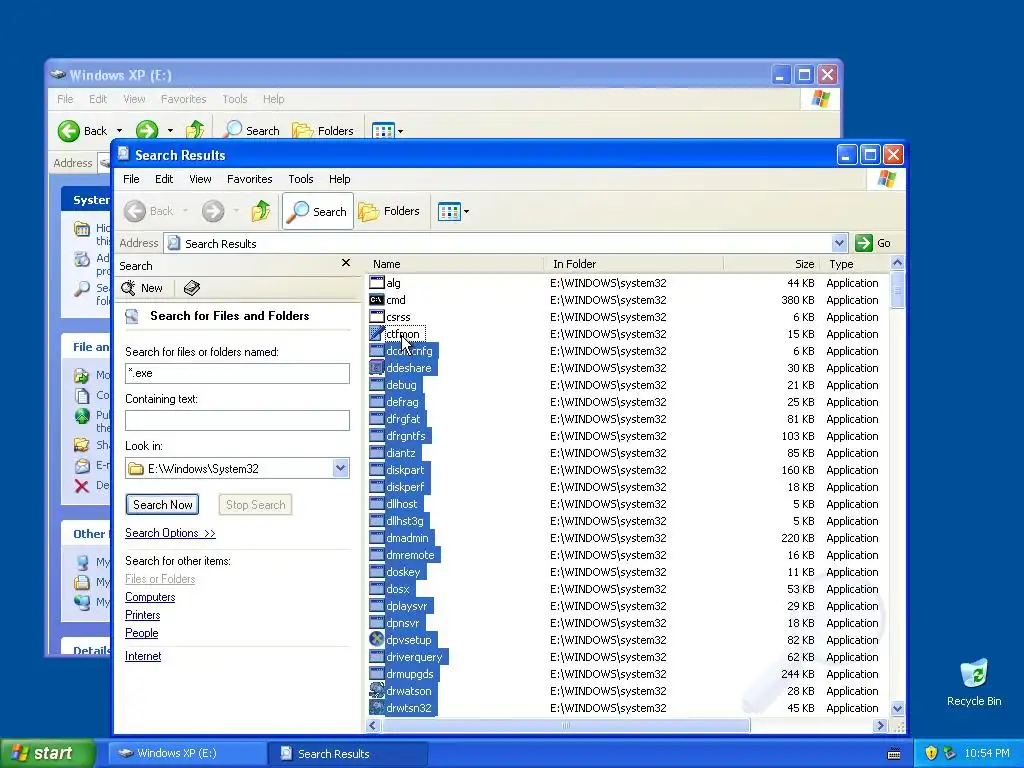The width and height of the screenshot is (1024, 768).
Task: Toggle the Search toolbar button in Search Results
Action: point(318,211)
